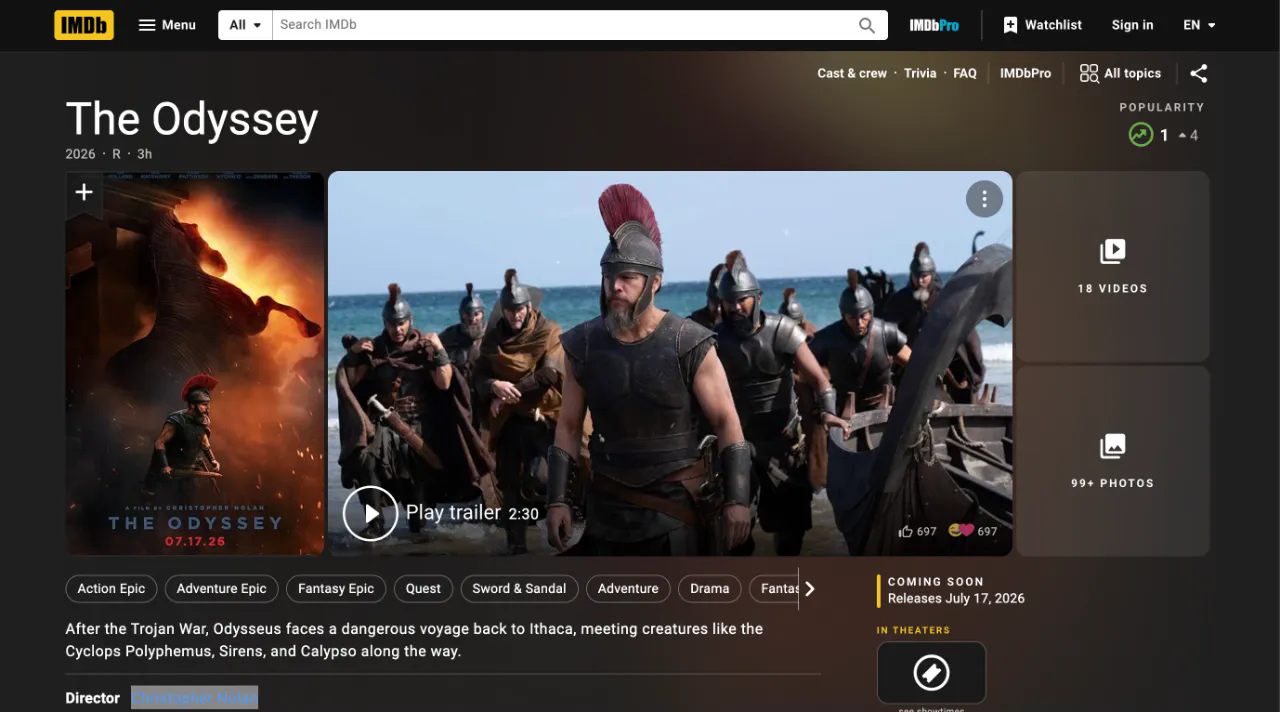Focus the Search IMDb input field
This screenshot has width=1280, height=712.
[565, 25]
